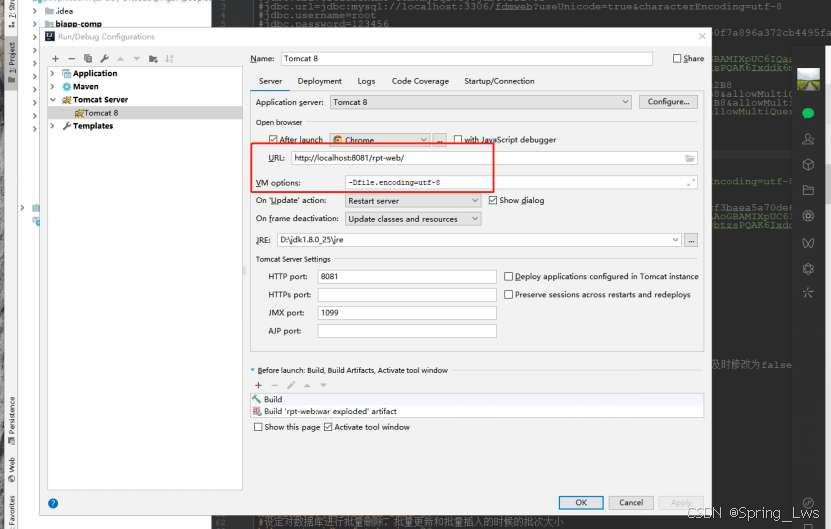Toggle Share checkbox

point(677,58)
